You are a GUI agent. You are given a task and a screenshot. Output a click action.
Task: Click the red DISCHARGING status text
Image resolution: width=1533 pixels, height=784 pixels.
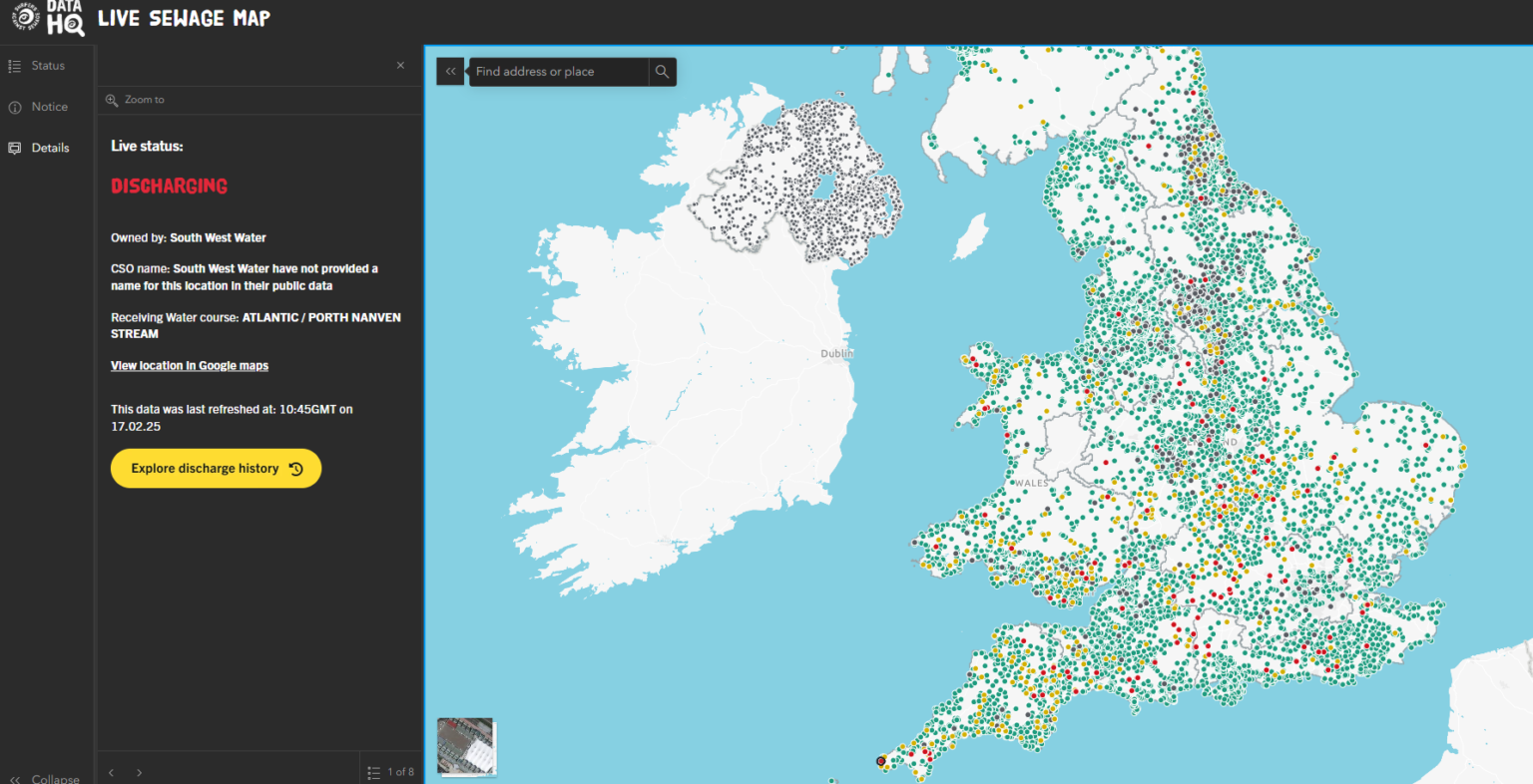click(169, 186)
